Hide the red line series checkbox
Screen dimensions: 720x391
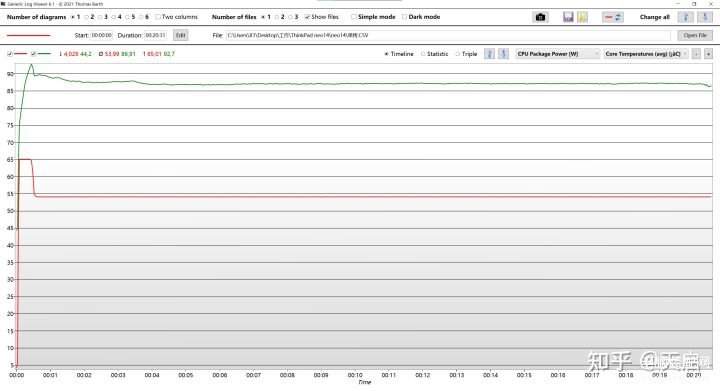click(x=10, y=54)
